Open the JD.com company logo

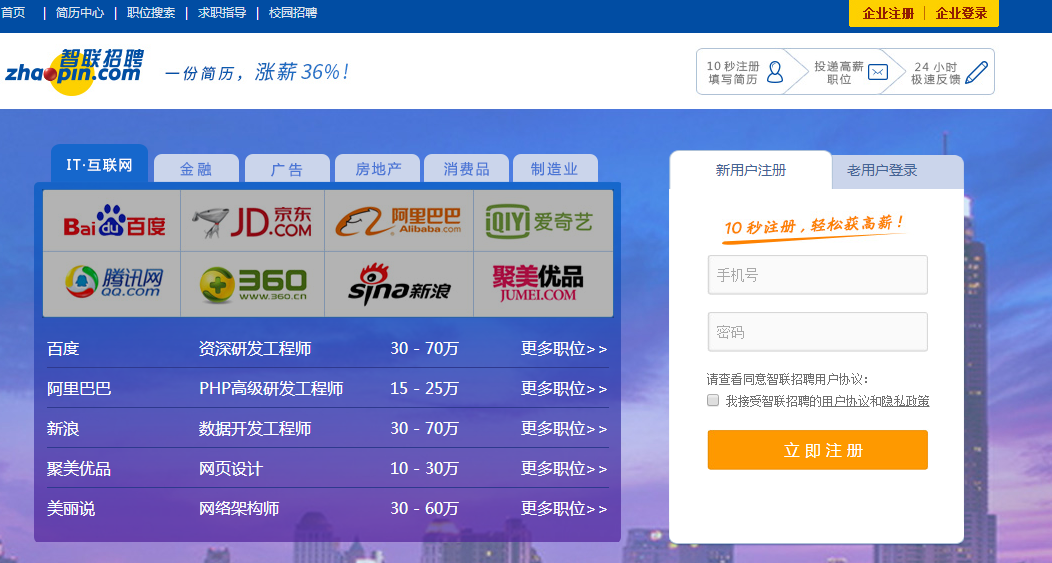click(x=252, y=222)
